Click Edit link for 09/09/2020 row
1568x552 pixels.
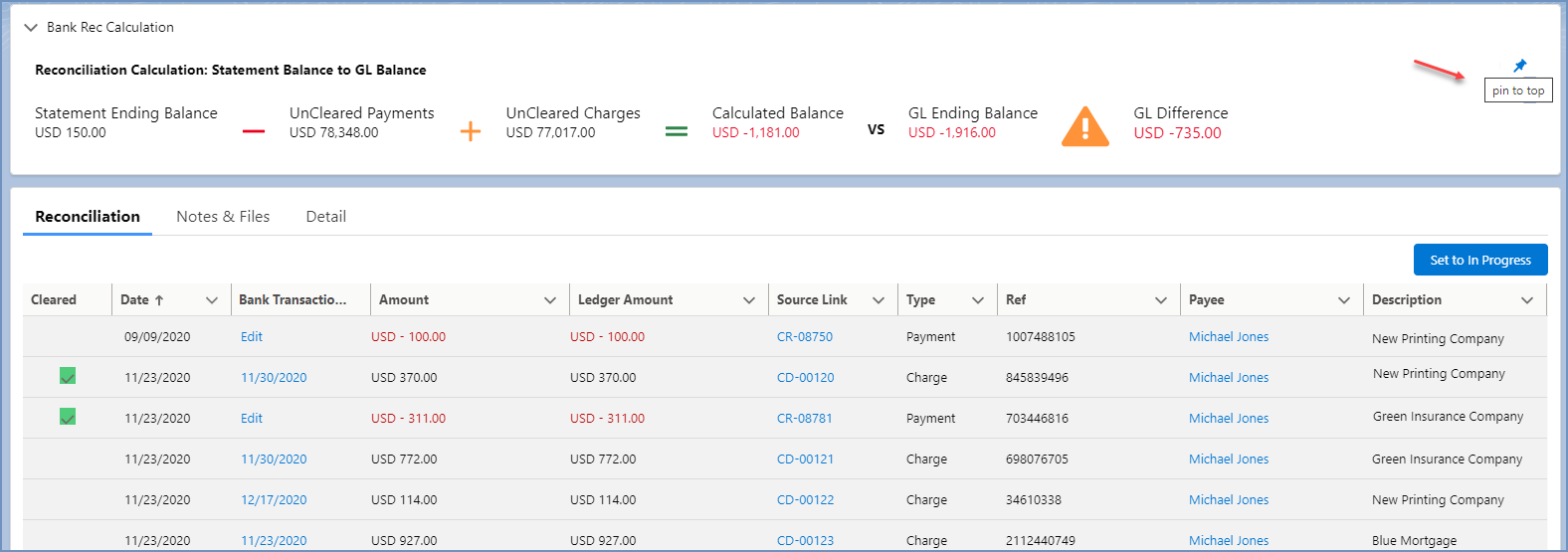pos(252,337)
